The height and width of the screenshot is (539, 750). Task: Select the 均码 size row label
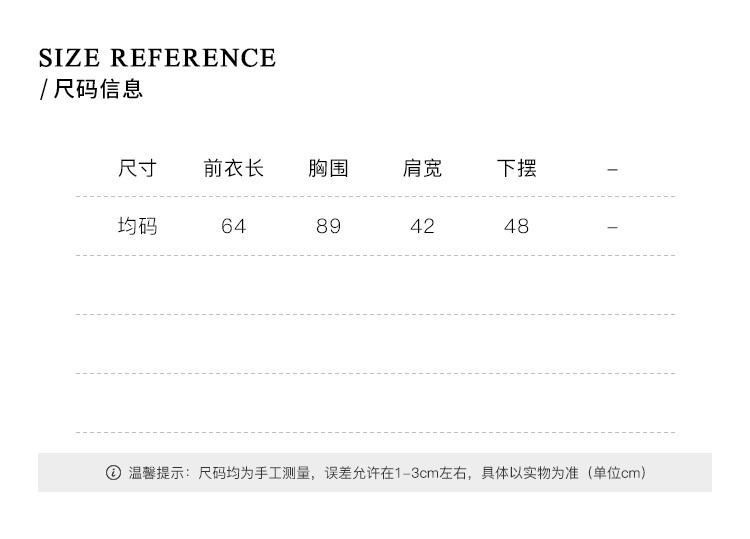[138, 227]
